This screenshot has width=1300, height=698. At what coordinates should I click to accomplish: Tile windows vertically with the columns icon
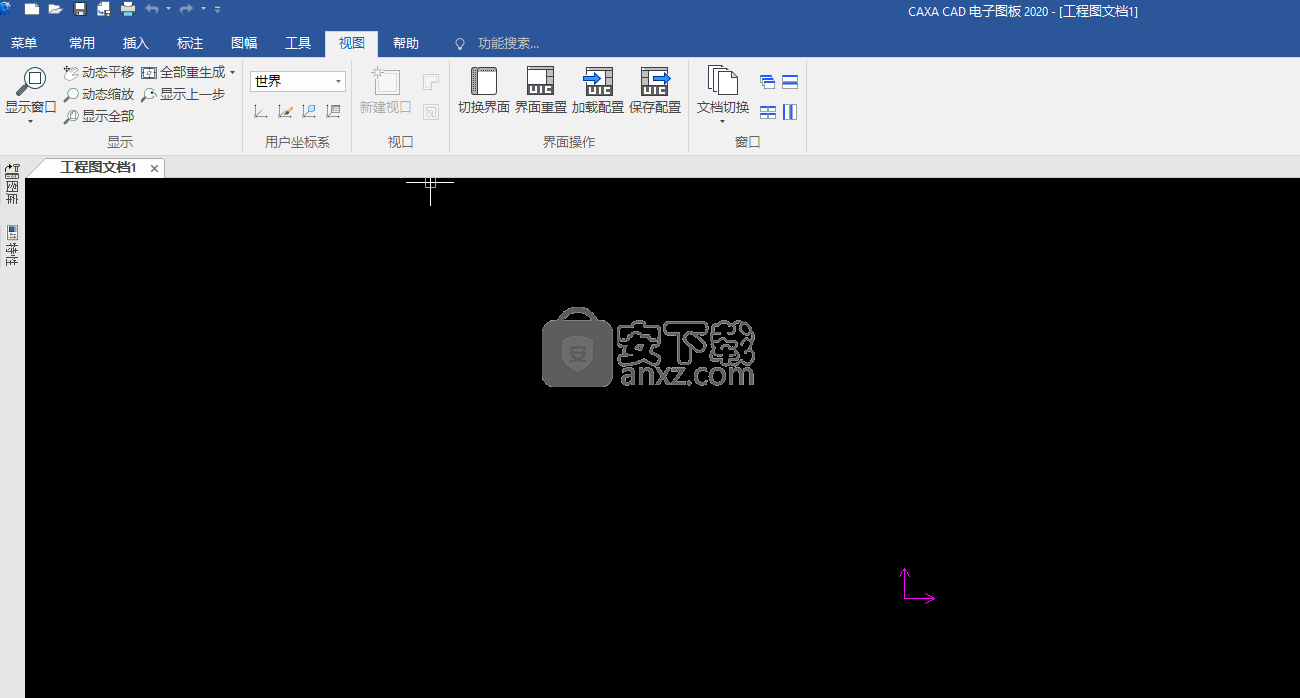click(x=790, y=112)
